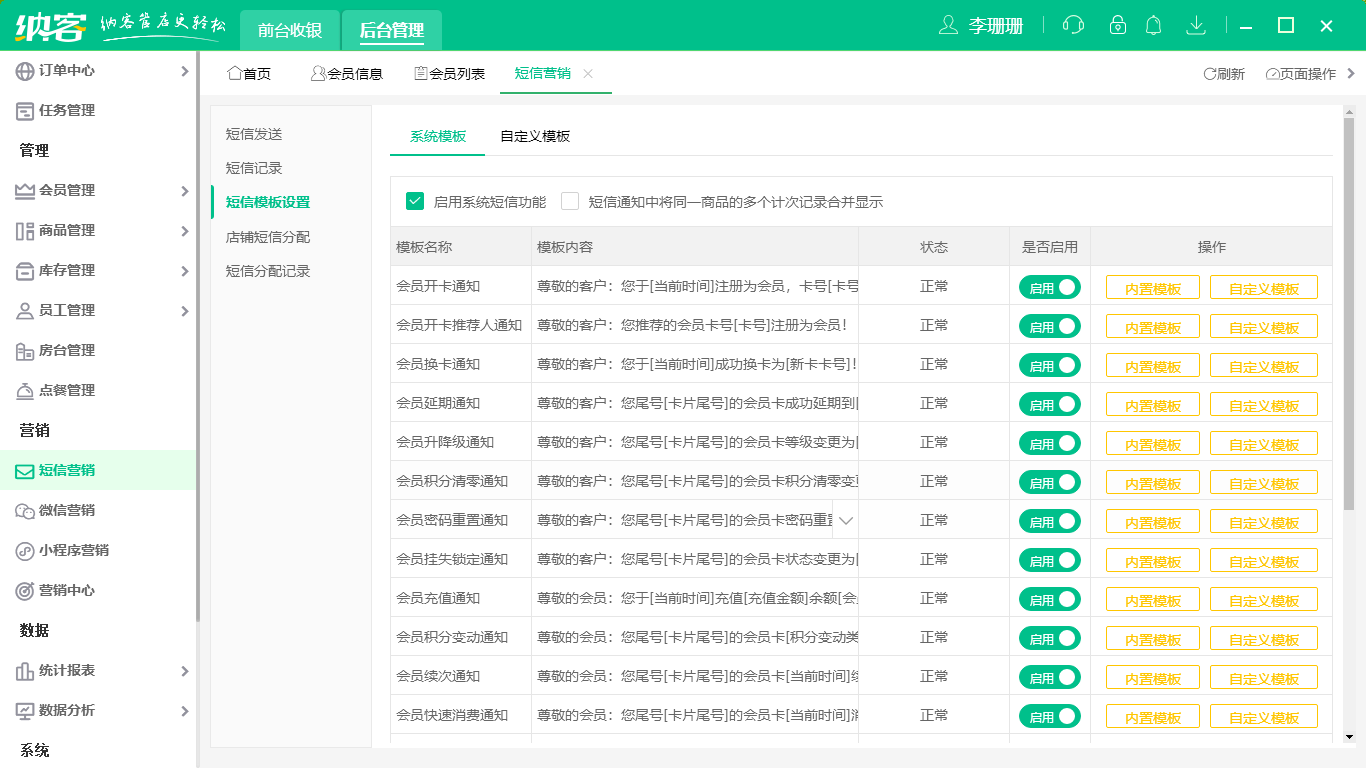
Task: Click the 会员列表 tab list icon
Action: click(421, 73)
